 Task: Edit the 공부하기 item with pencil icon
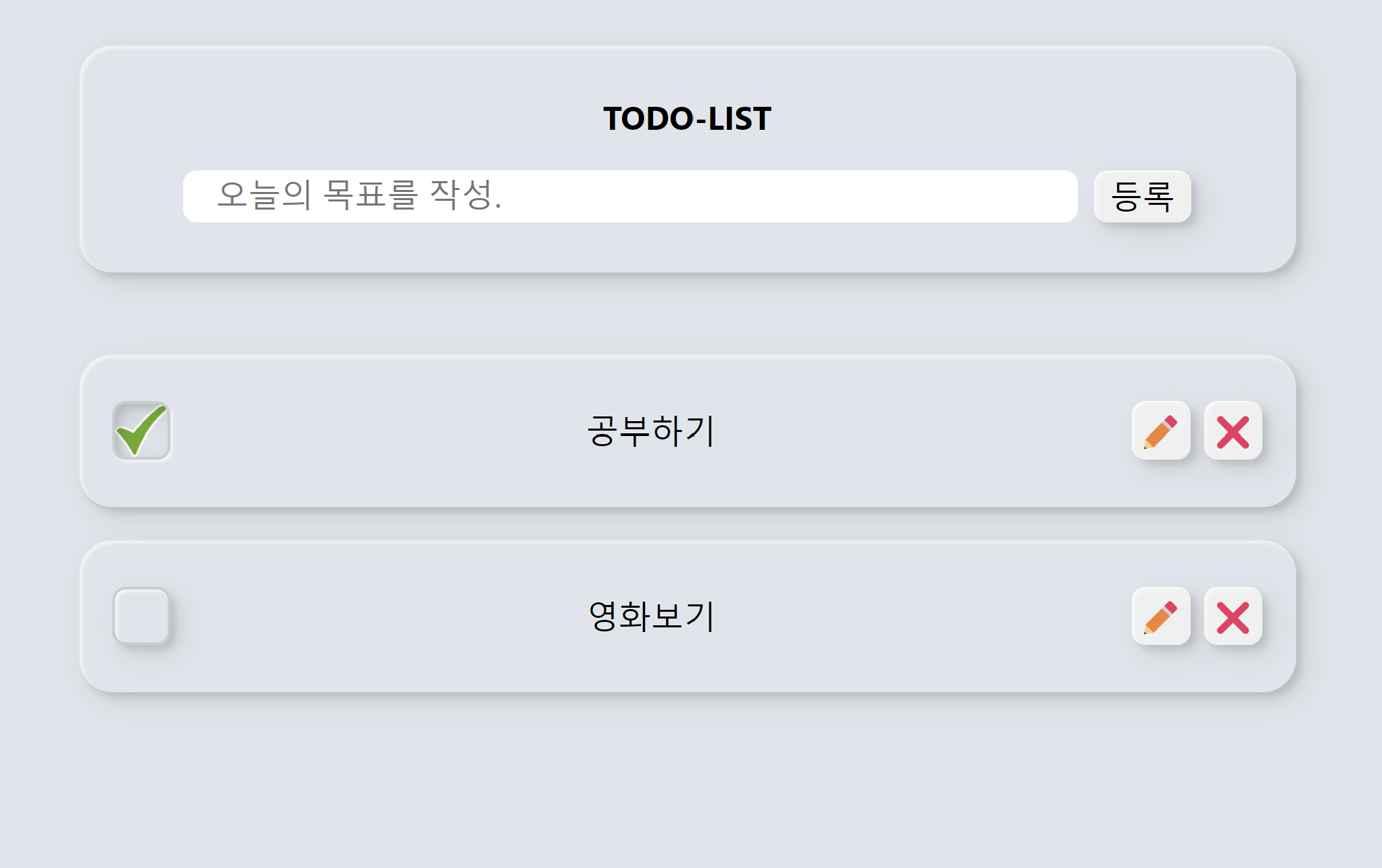point(1161,431)
